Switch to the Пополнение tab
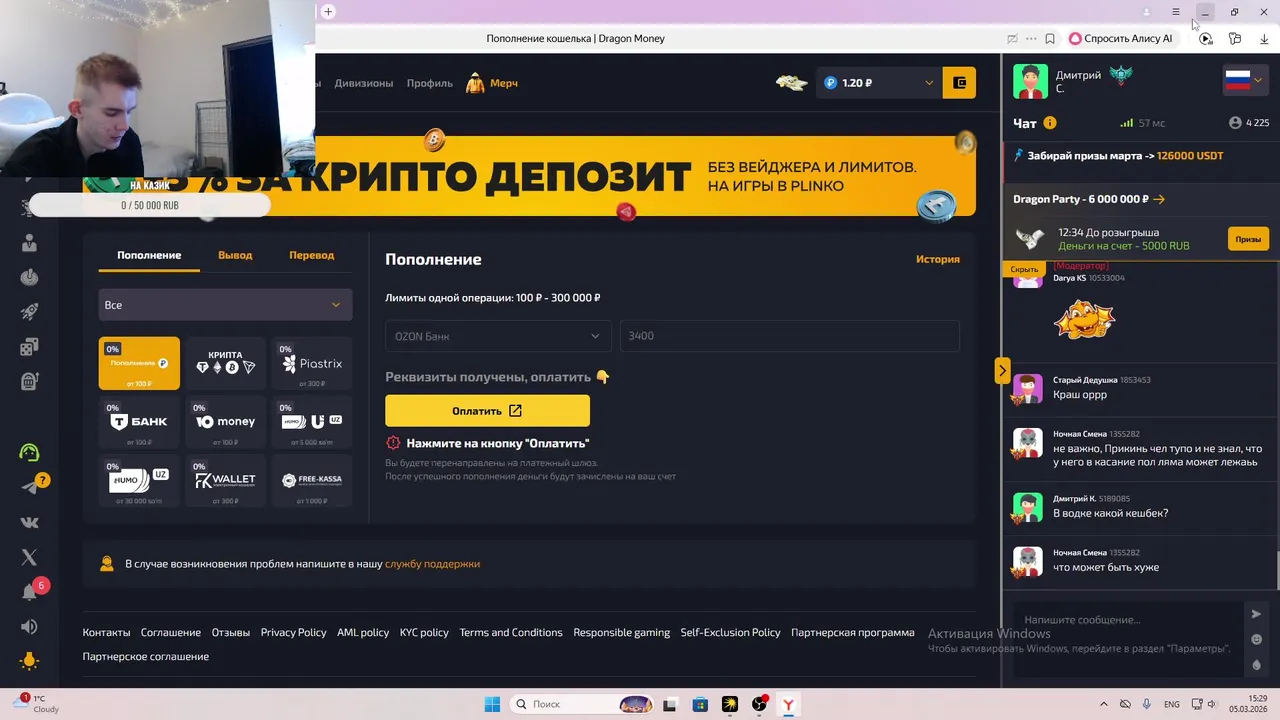This screenshot has height=720, width=1280. pos(149,255)
